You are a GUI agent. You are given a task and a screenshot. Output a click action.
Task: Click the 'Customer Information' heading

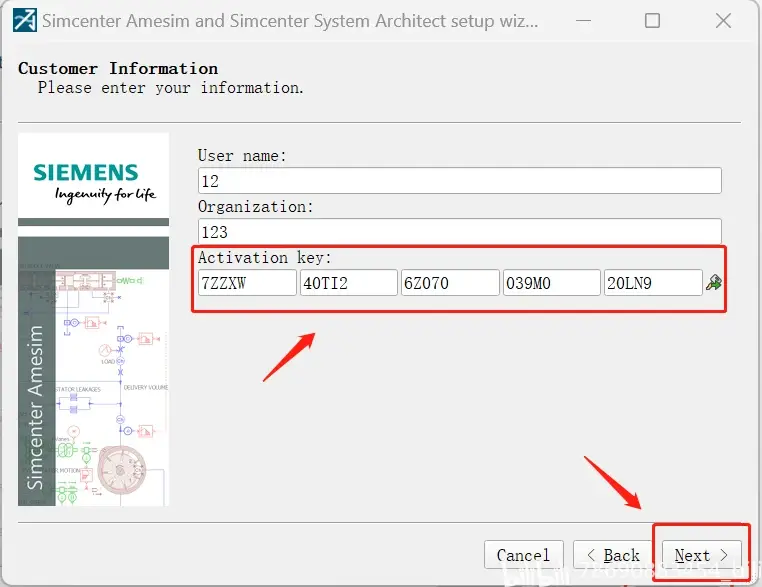click(x=118, y=69)
